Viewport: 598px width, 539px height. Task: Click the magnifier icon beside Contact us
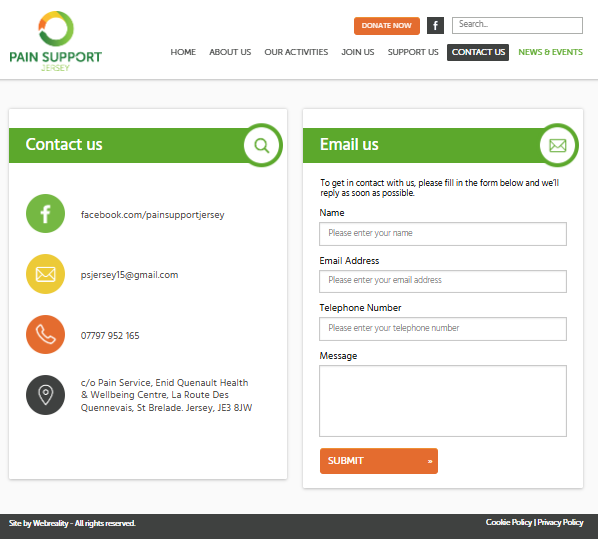click(262, 145)
